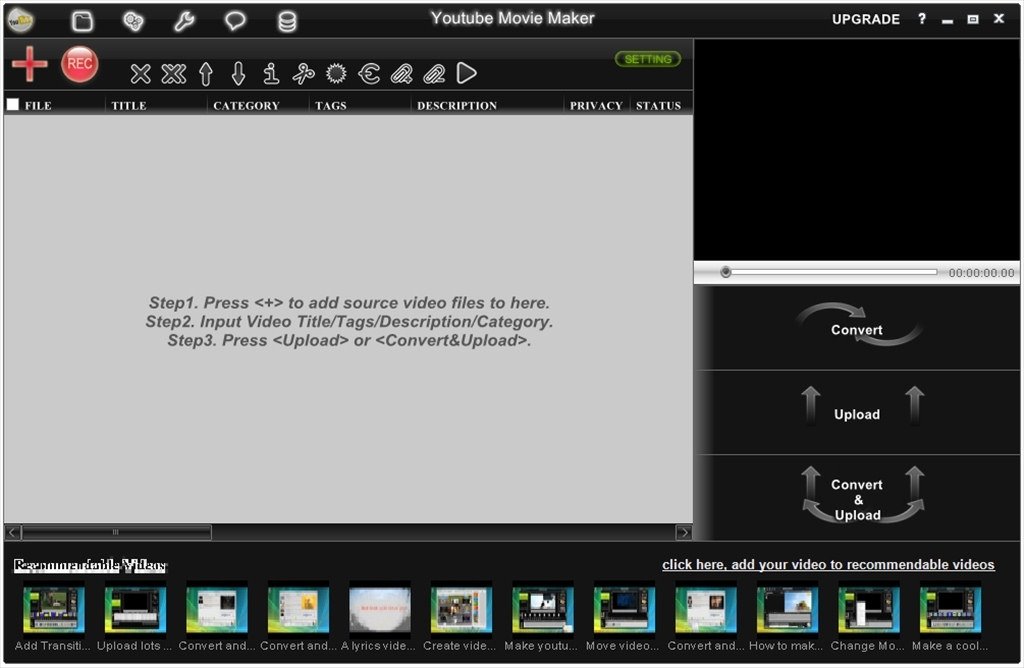
Task: Play the selected video with triangle icon
Action: point(466,73)
